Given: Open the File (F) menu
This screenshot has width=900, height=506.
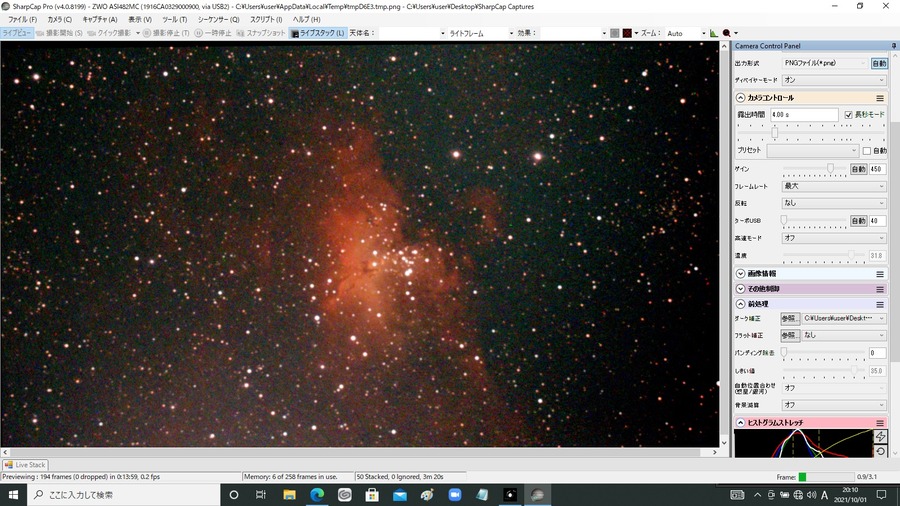Looking at the screenshot, I should coord(22,20).
